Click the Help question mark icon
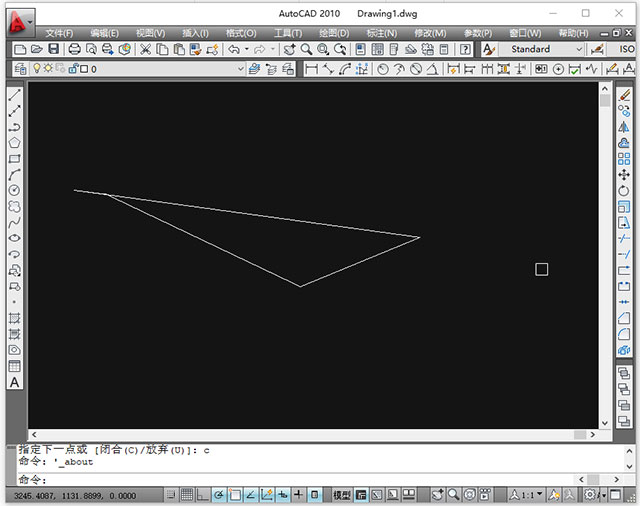Screen dimensions: 640x506 pos(465,49)
